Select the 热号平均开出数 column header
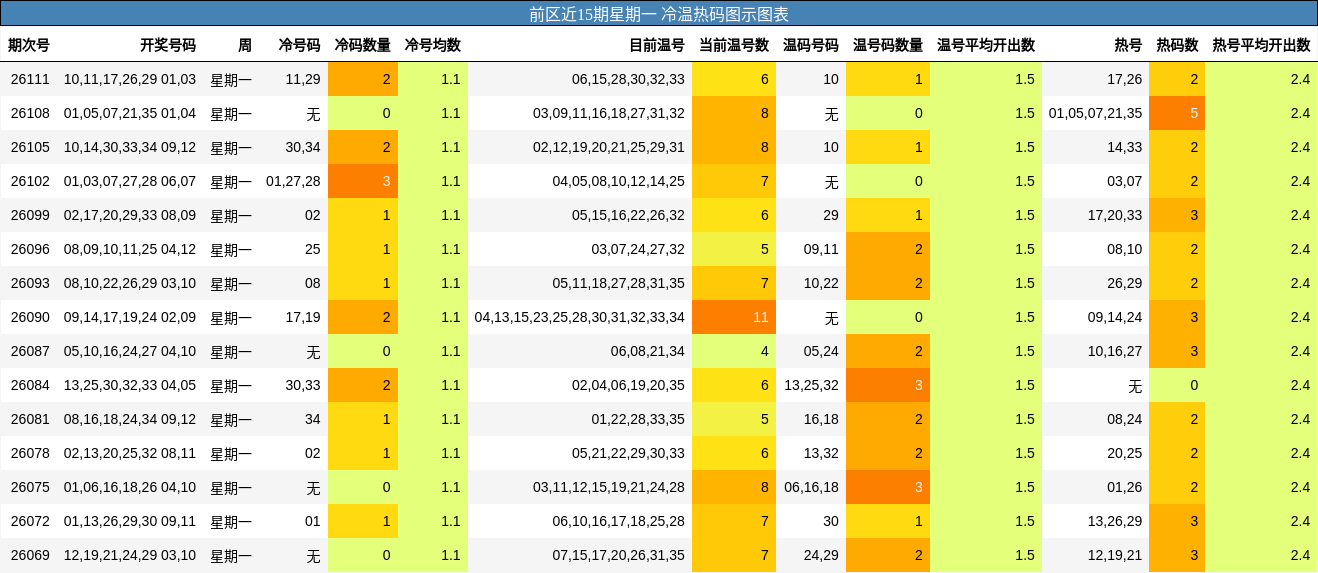The image size is (1318, 573). (1261, 45)
